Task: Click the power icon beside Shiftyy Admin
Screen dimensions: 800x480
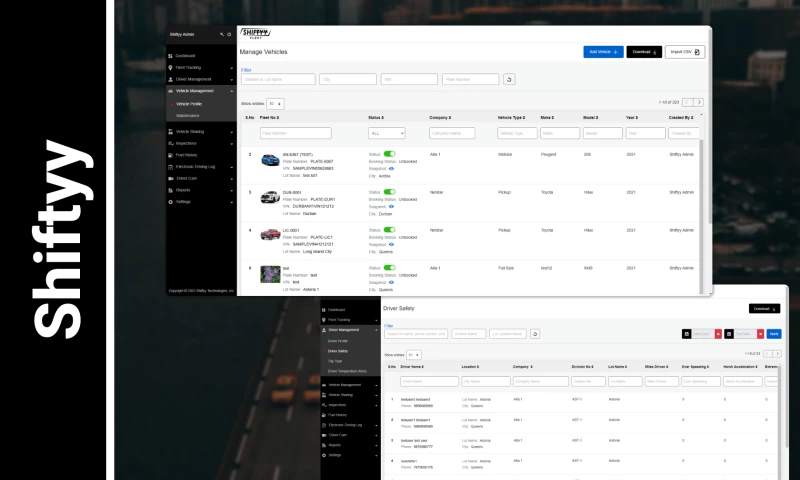Action: coord(229,35)
